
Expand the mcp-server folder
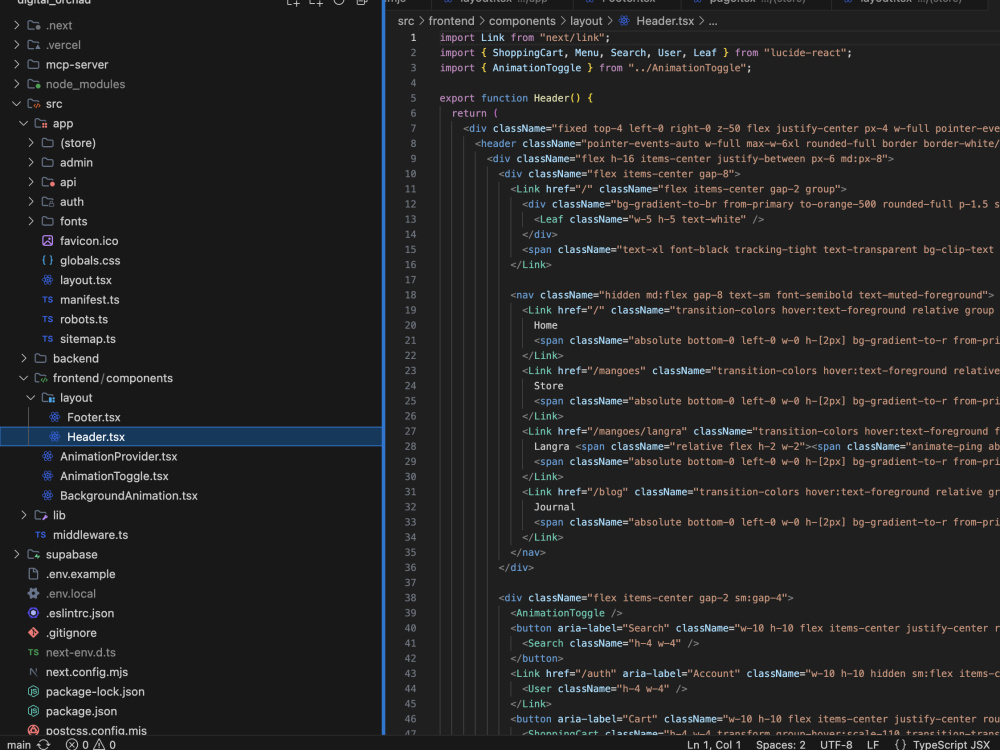[17, 64]
